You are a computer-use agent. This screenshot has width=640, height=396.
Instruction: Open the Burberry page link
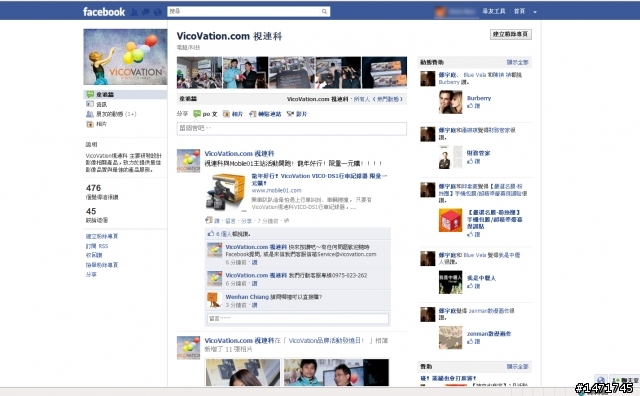(x=479, y=98)
